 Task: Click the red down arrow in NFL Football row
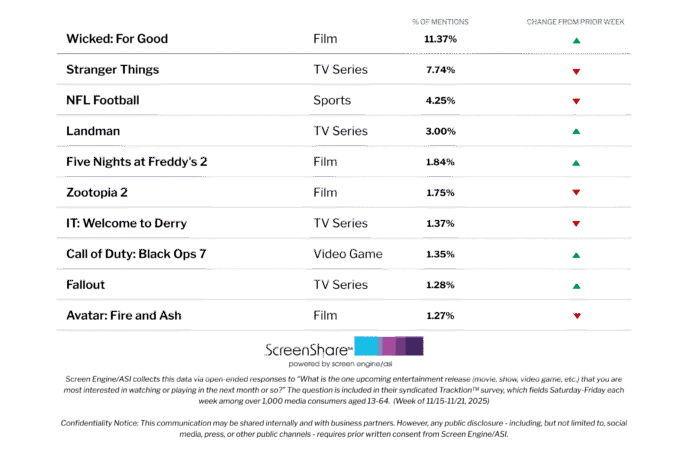(x=576, y=102)
